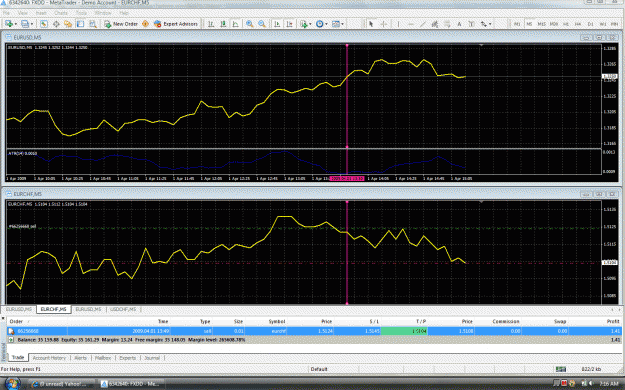Click the New Order toolbar button

[x=121, y=24]
